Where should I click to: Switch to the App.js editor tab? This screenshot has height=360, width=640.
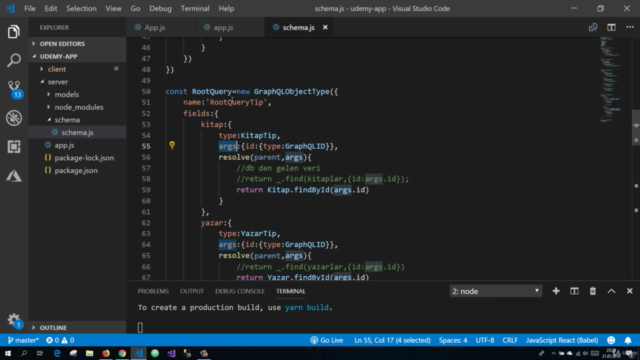[x=160, y=27]
